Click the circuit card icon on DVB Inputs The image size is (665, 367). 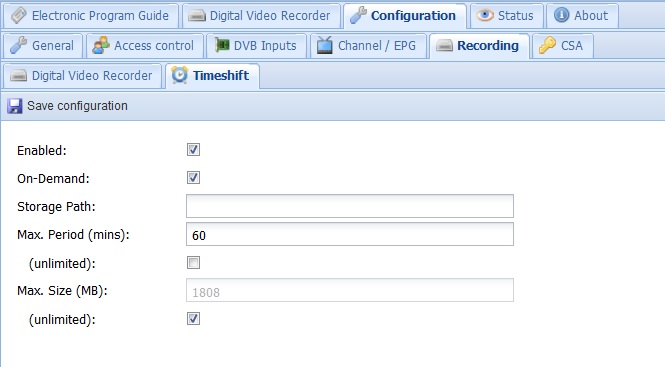point(222,45)
